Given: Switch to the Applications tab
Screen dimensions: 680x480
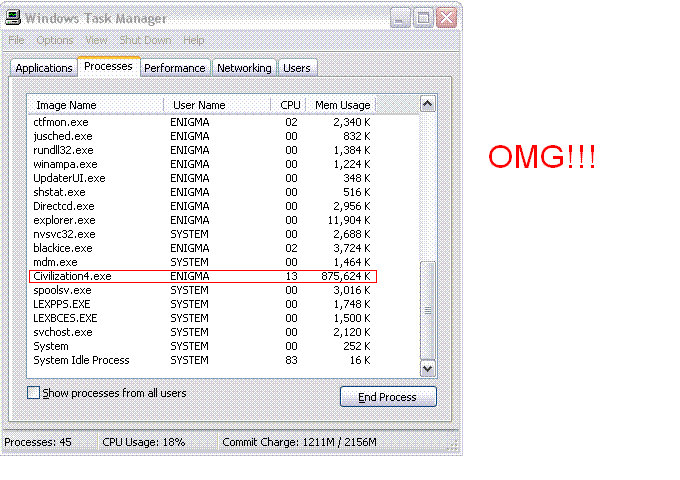Looking at the screenshot, I should point(44,68).
